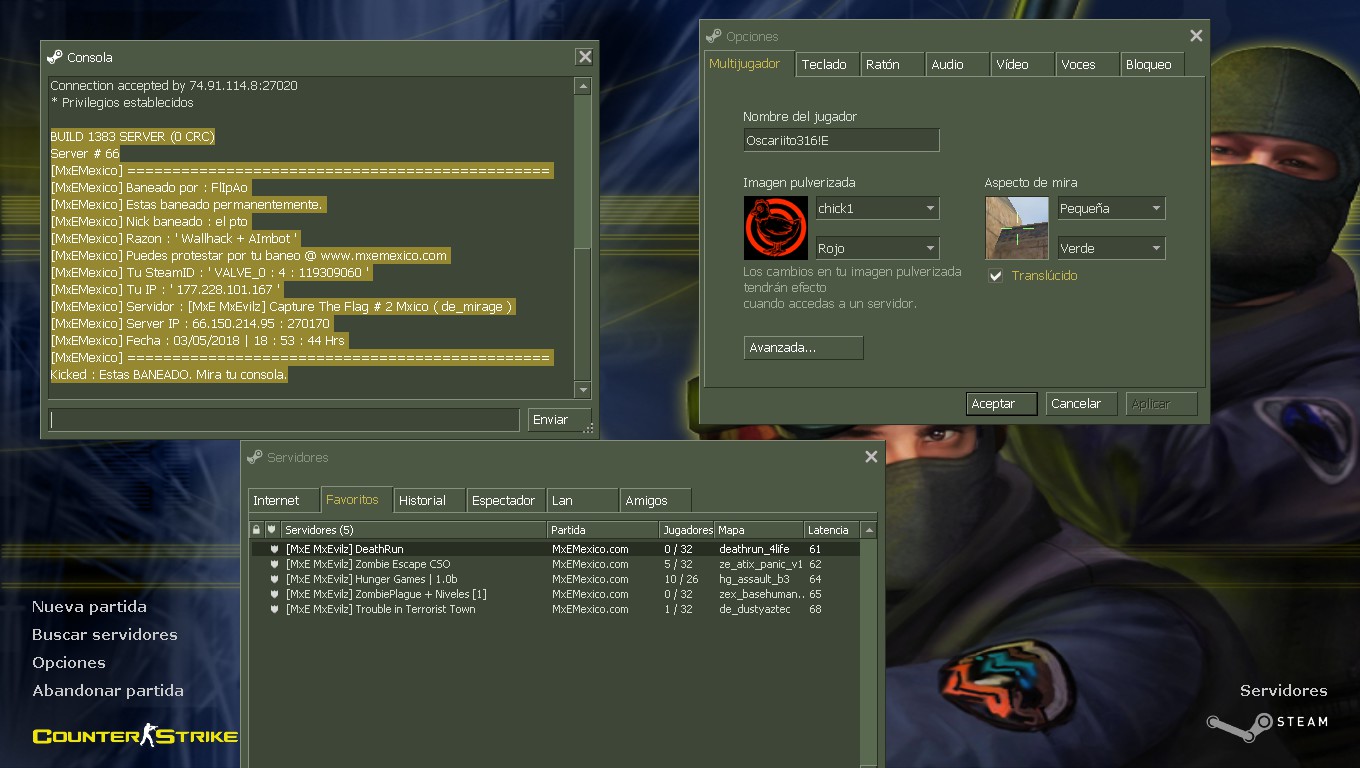
Task: Click the Steam icon in Servidores title bar
Action: tap(254, 457)
